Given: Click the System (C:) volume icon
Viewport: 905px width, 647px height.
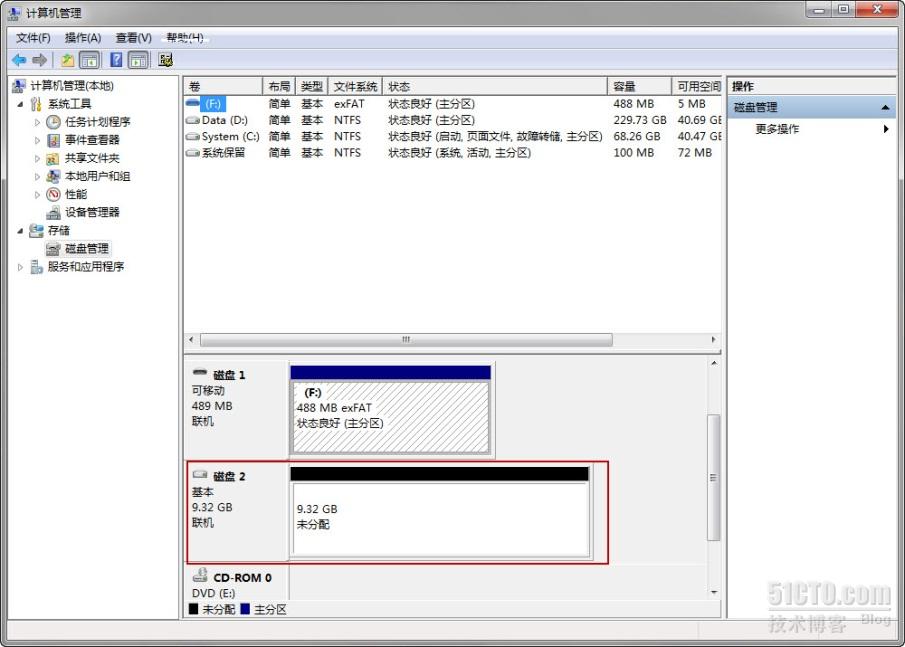Looking at the screenshot, I should 192,137.
